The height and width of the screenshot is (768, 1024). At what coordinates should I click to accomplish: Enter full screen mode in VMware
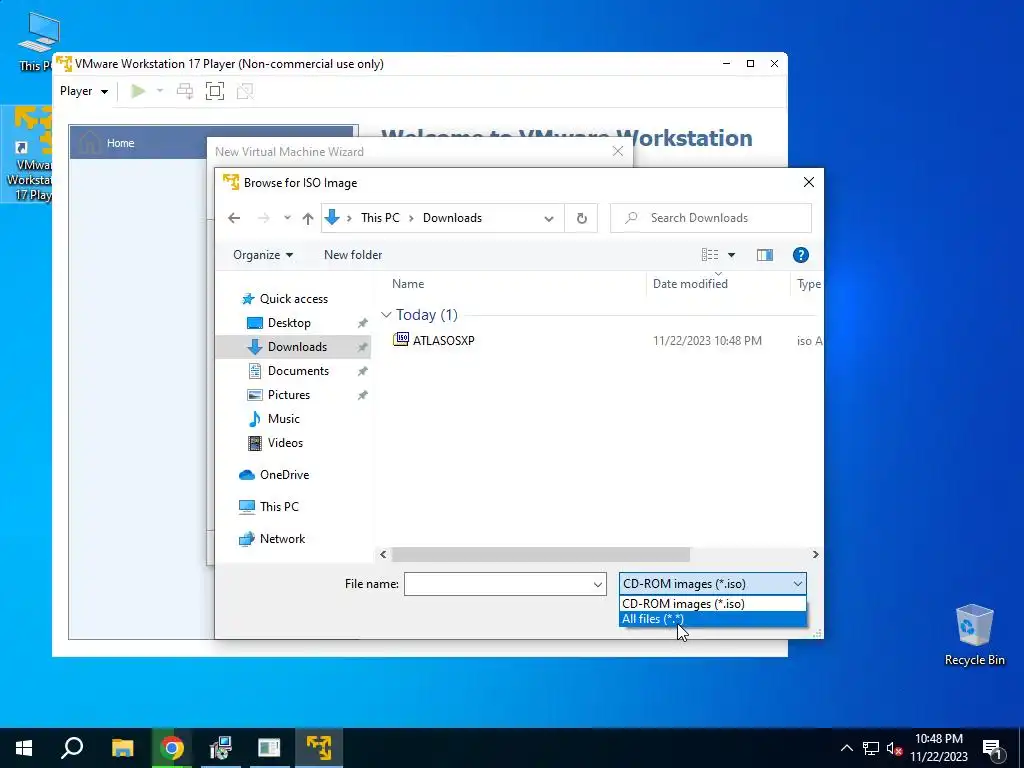point(214,91)
